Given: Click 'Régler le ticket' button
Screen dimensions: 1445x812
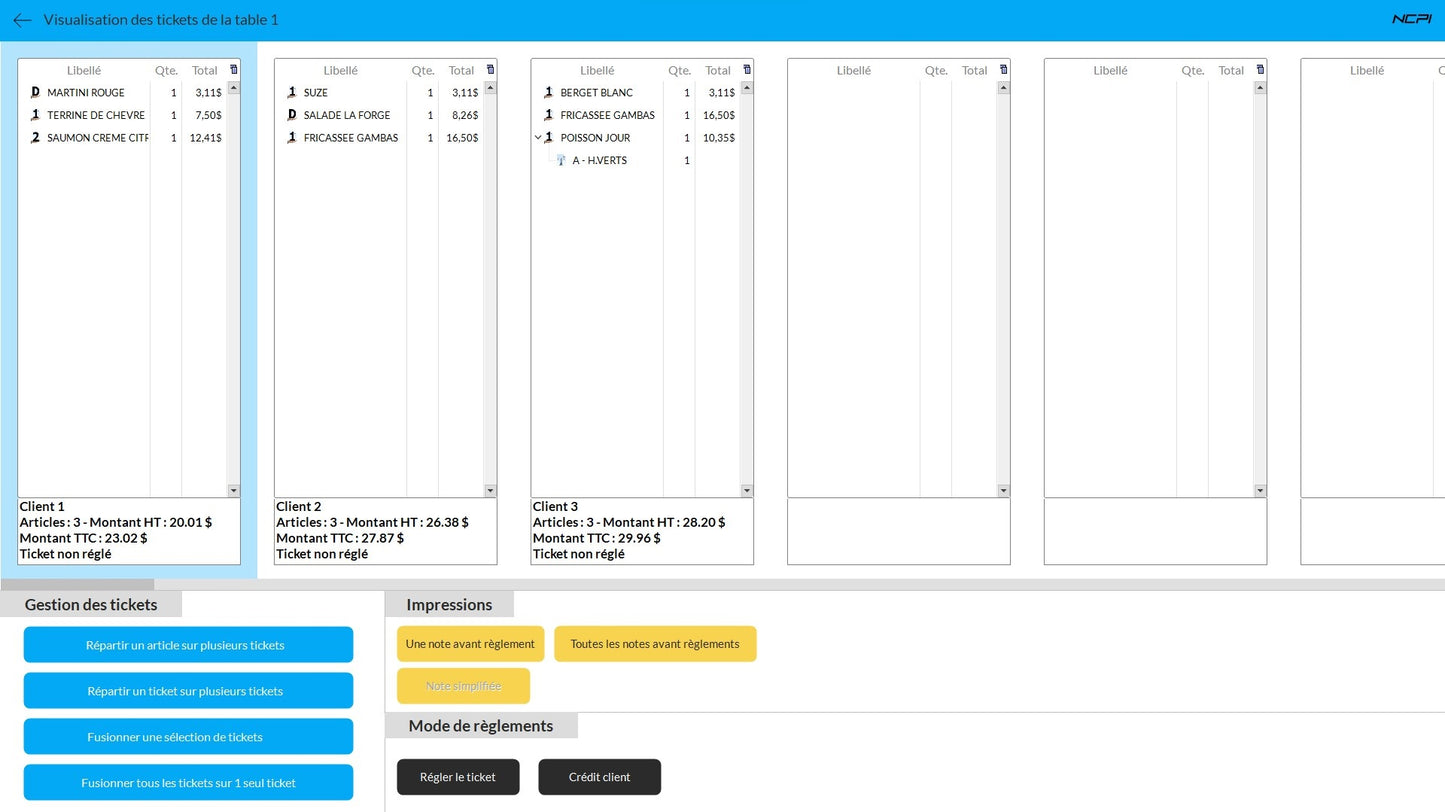Looking at the screenshot, I should pos(458,777).
